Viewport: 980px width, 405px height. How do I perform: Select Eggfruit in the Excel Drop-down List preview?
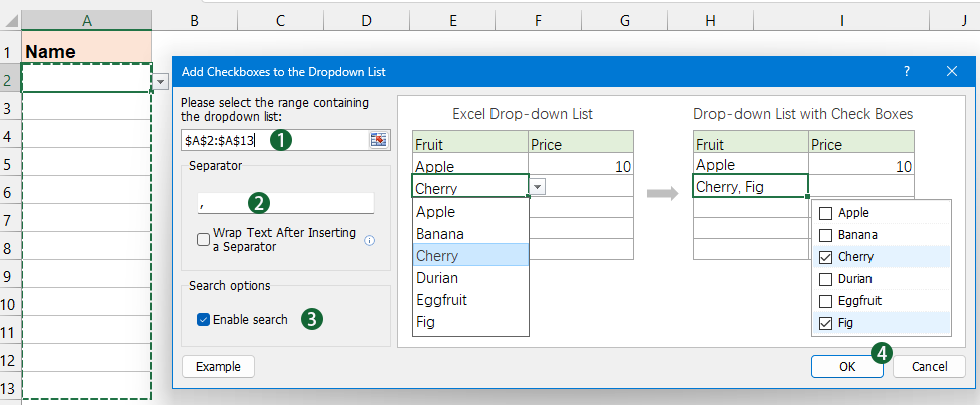coord(471,300)
